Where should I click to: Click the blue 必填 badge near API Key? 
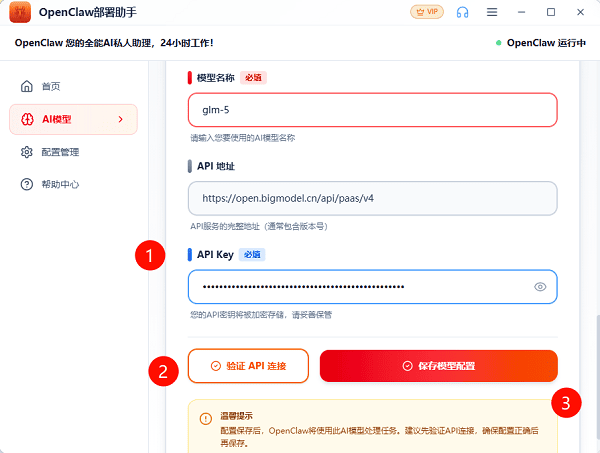coord(252,254)
